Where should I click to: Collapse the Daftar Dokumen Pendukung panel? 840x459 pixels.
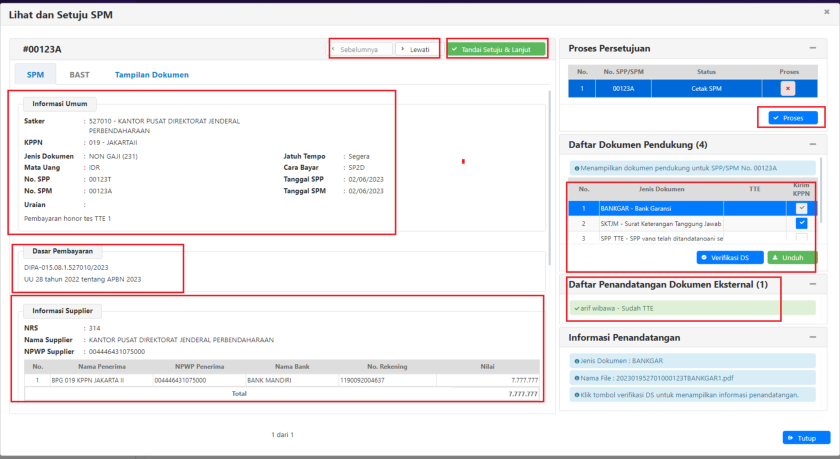point(812,145)
